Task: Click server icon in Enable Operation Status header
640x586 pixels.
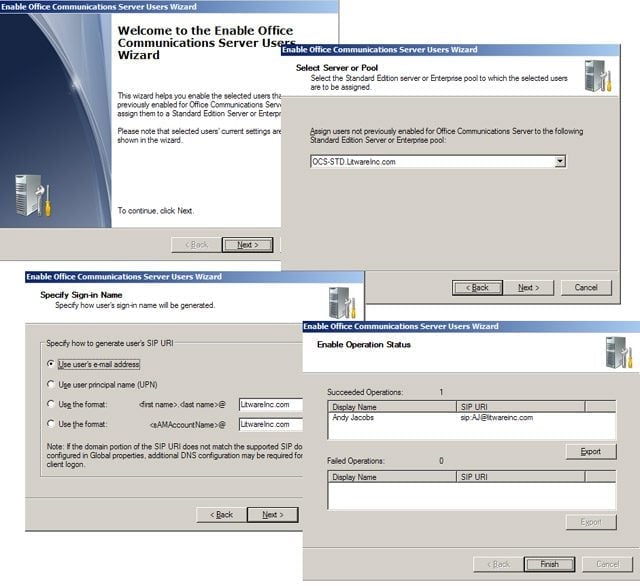Action: pyautogui.click(x=619, y=352)
